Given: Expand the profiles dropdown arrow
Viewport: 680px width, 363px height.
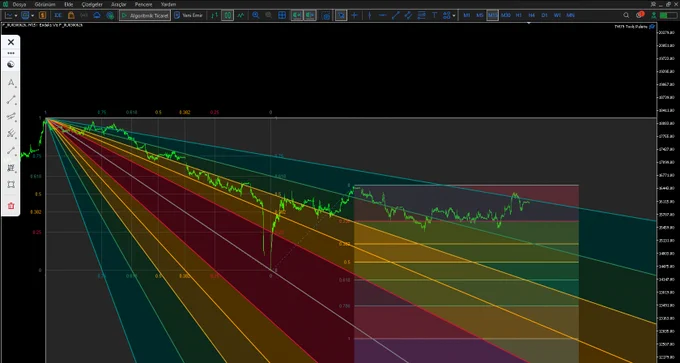Looking at the screenshot, I should click(33, 16).
